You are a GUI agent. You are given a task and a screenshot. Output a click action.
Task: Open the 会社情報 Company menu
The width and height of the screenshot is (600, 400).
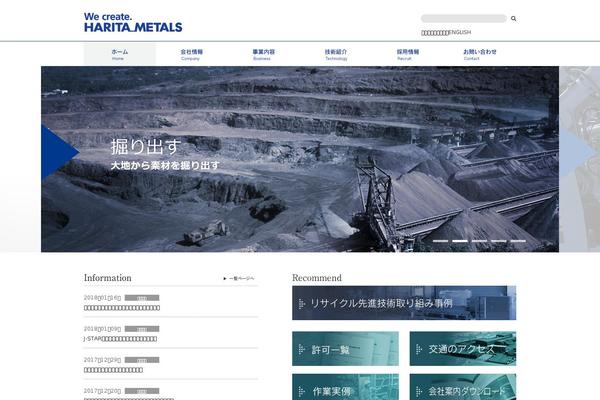pyautogui.click(x=191, y=54)
